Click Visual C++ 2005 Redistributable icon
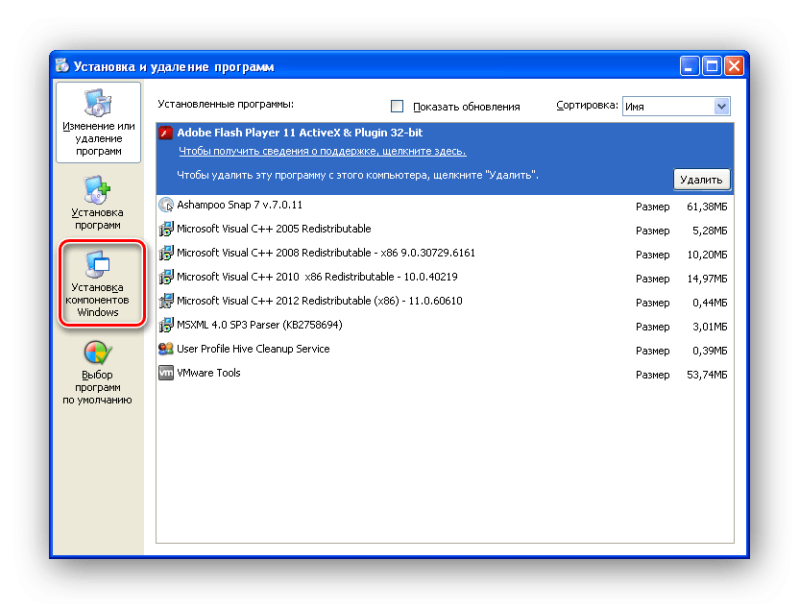Screen dimensions: 800x609 click(166, 229)
